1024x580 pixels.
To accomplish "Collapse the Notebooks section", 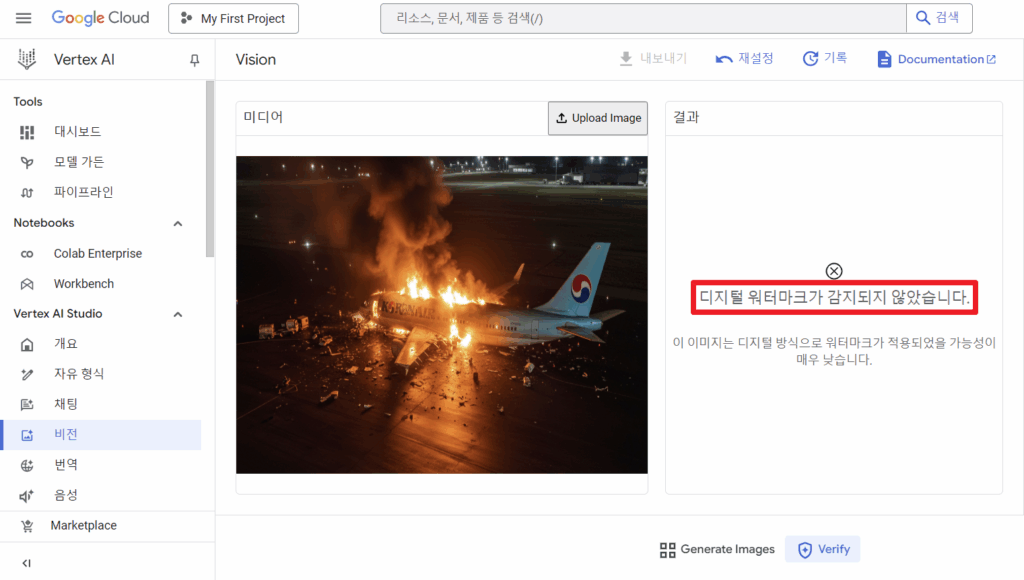I will 178,223.
